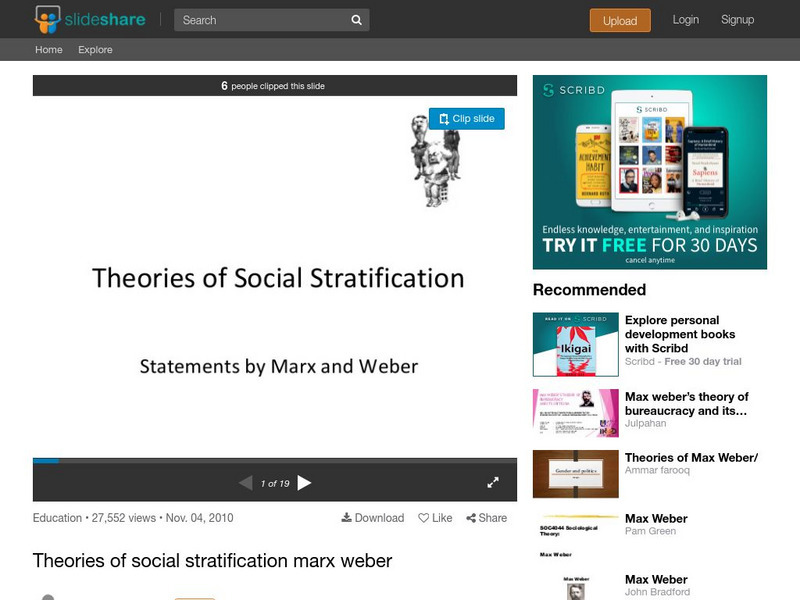This screenshot has width=800, height=600.
Task: Open the Explore menu
Action: [x=95, y=48]
